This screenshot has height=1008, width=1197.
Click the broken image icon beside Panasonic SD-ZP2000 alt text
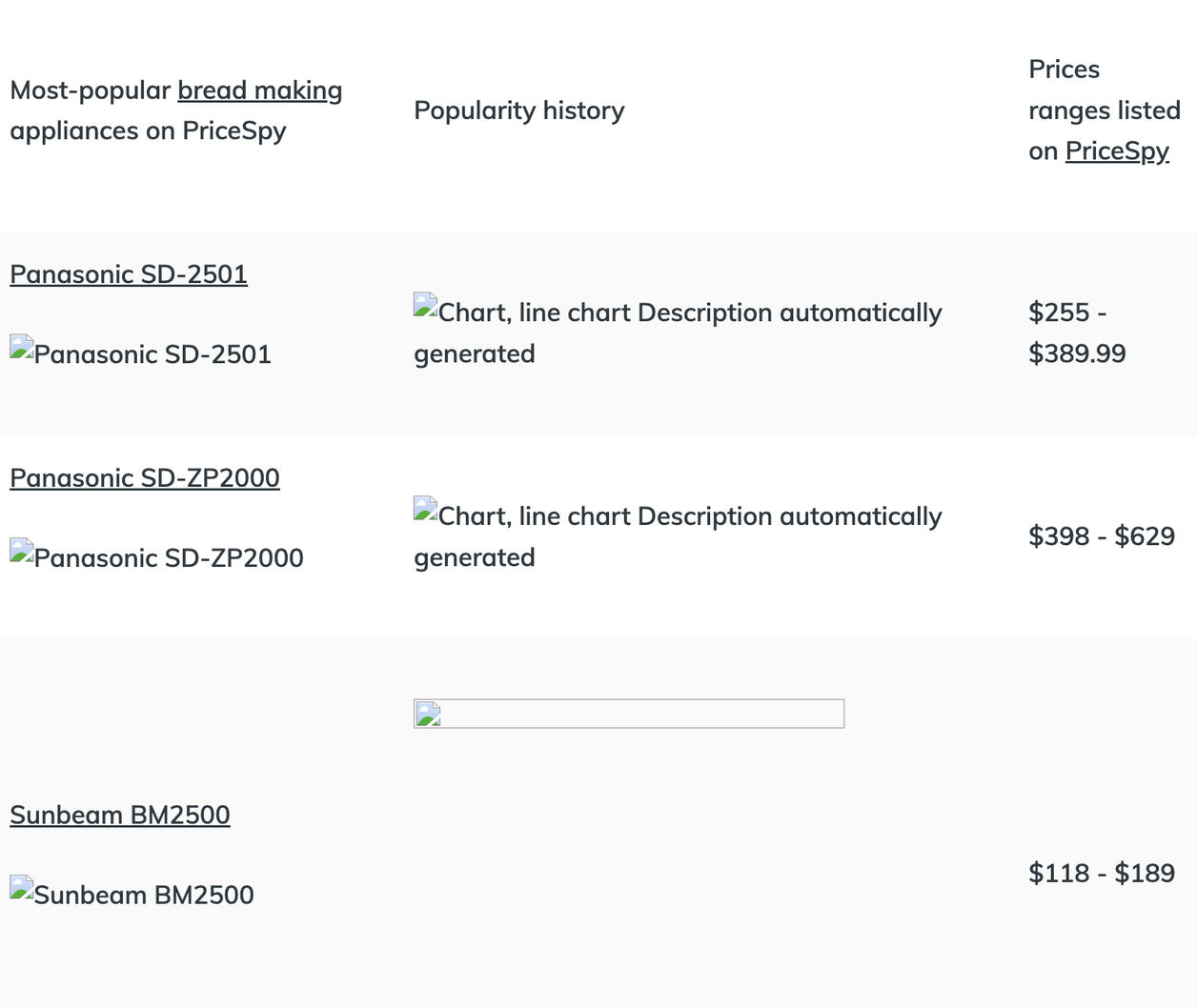click(x=22, y=551)
